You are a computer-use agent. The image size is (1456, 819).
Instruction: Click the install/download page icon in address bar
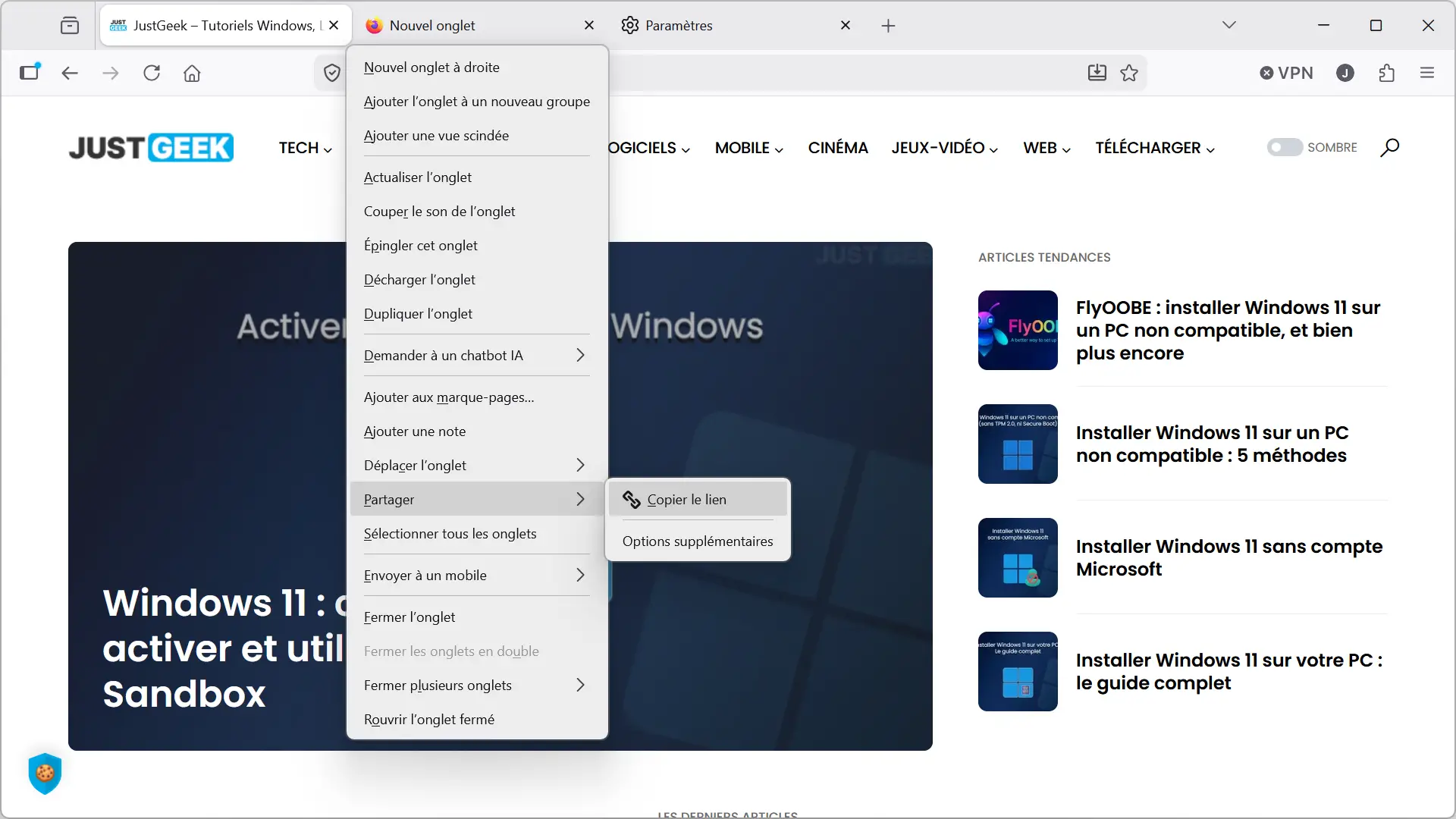1097,73
